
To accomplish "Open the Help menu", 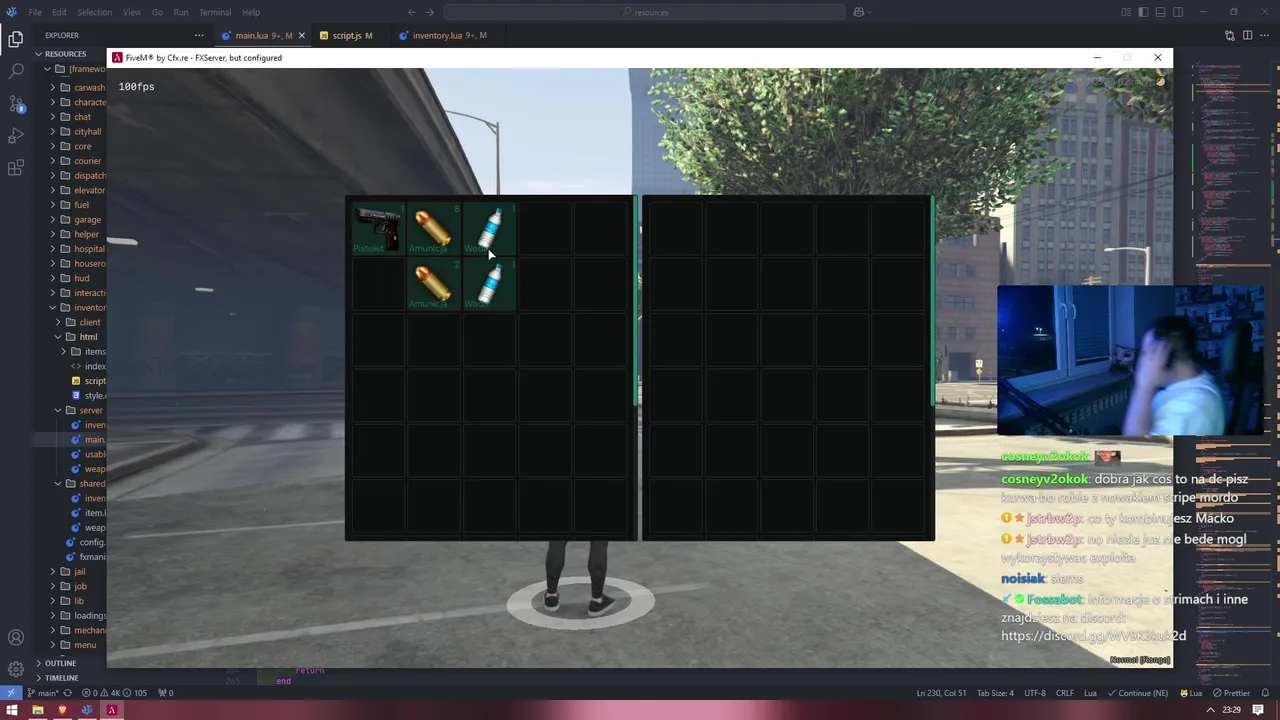I will pyautogui.click(x=251, y=12).
